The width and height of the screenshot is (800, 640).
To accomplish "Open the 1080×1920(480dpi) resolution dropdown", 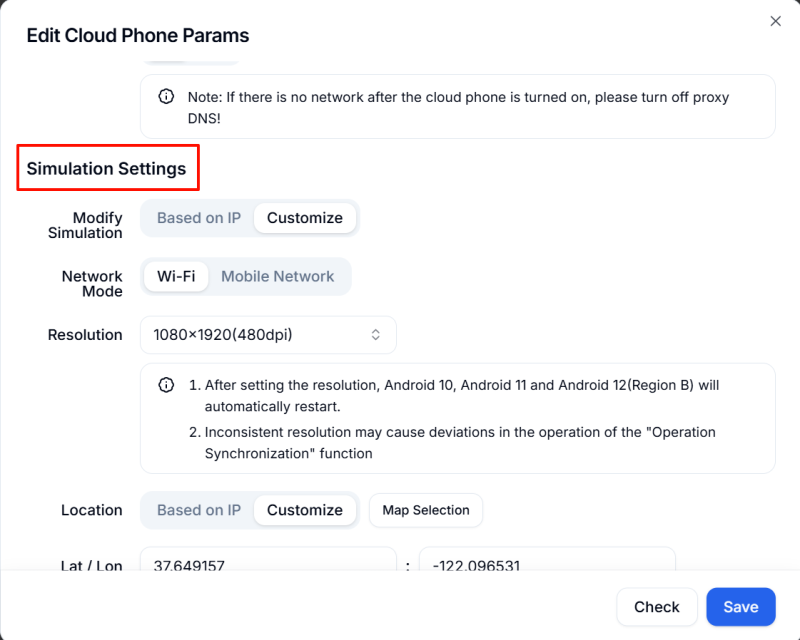I will (267, 335).
